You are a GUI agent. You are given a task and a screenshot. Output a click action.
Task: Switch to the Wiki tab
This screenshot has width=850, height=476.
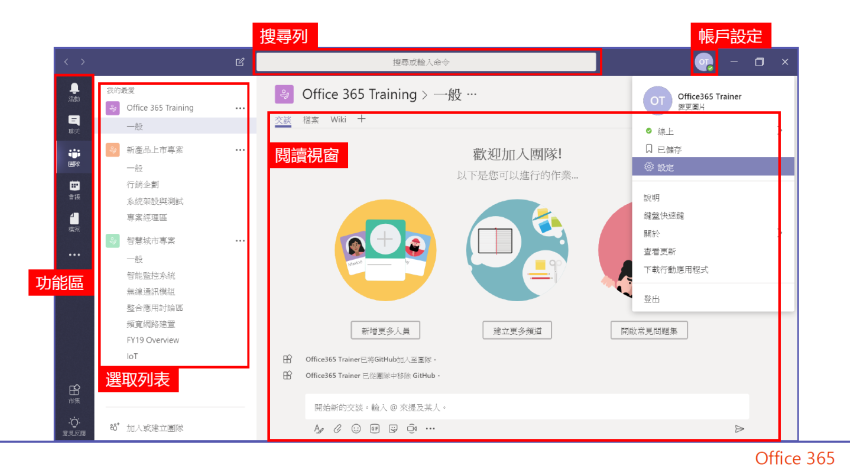[338, 120]
